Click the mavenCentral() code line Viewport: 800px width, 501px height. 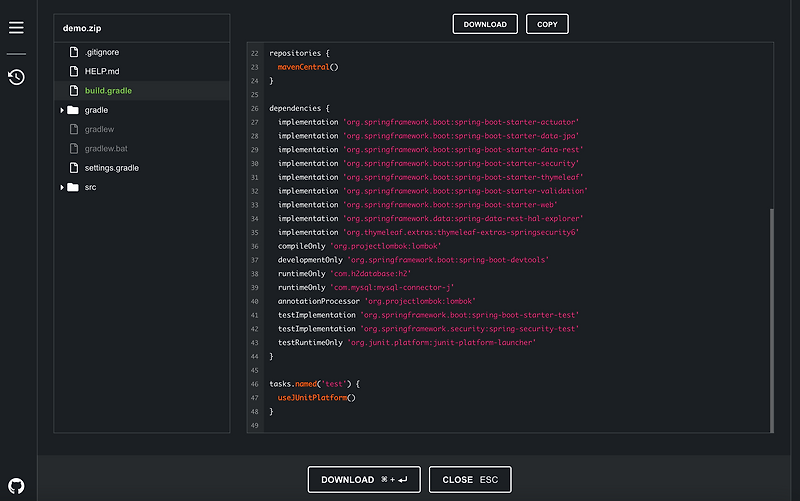pyautogui.click(x=308, y=67)
